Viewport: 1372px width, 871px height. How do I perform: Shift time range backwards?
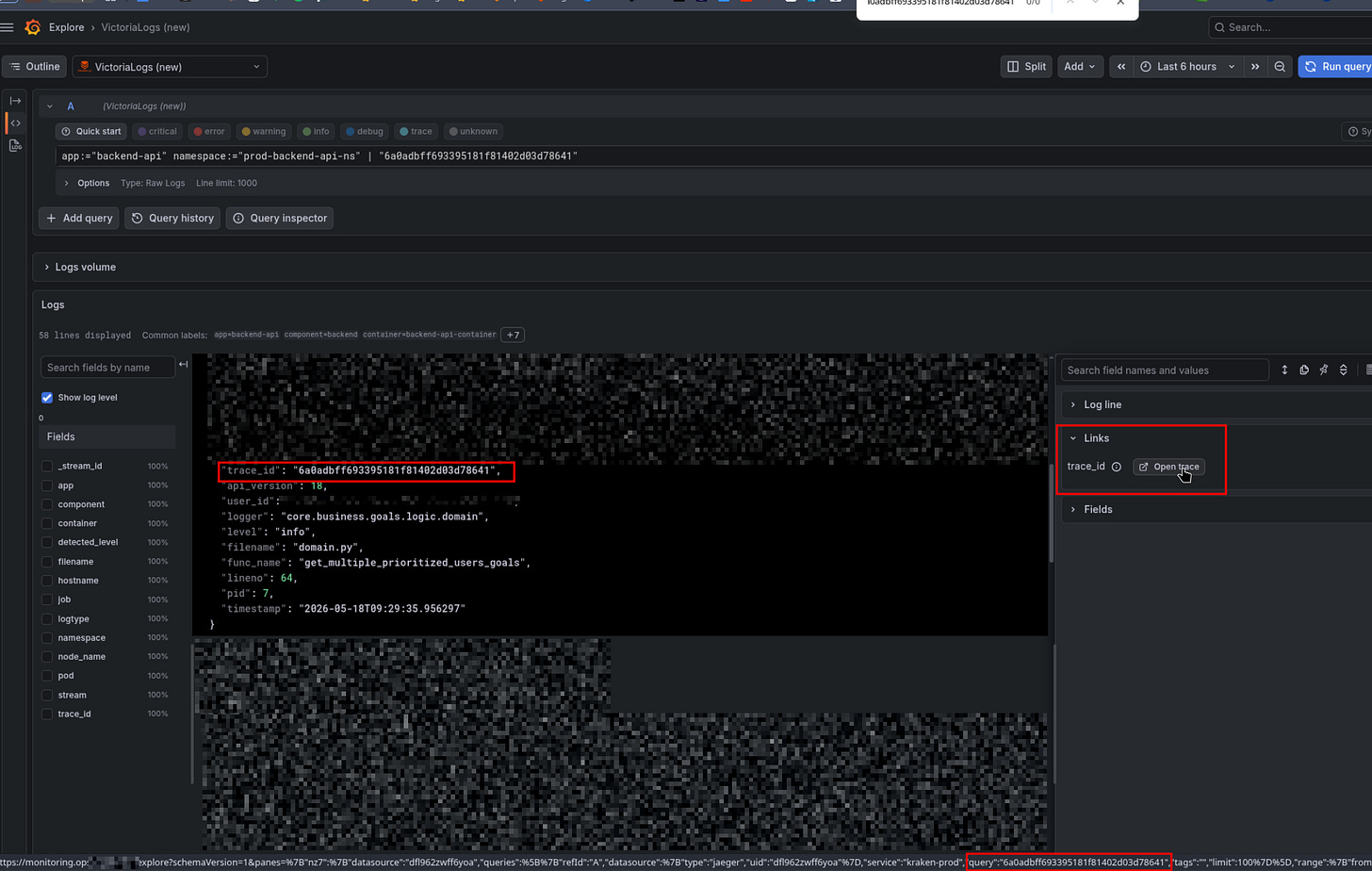coord(1120,67)
